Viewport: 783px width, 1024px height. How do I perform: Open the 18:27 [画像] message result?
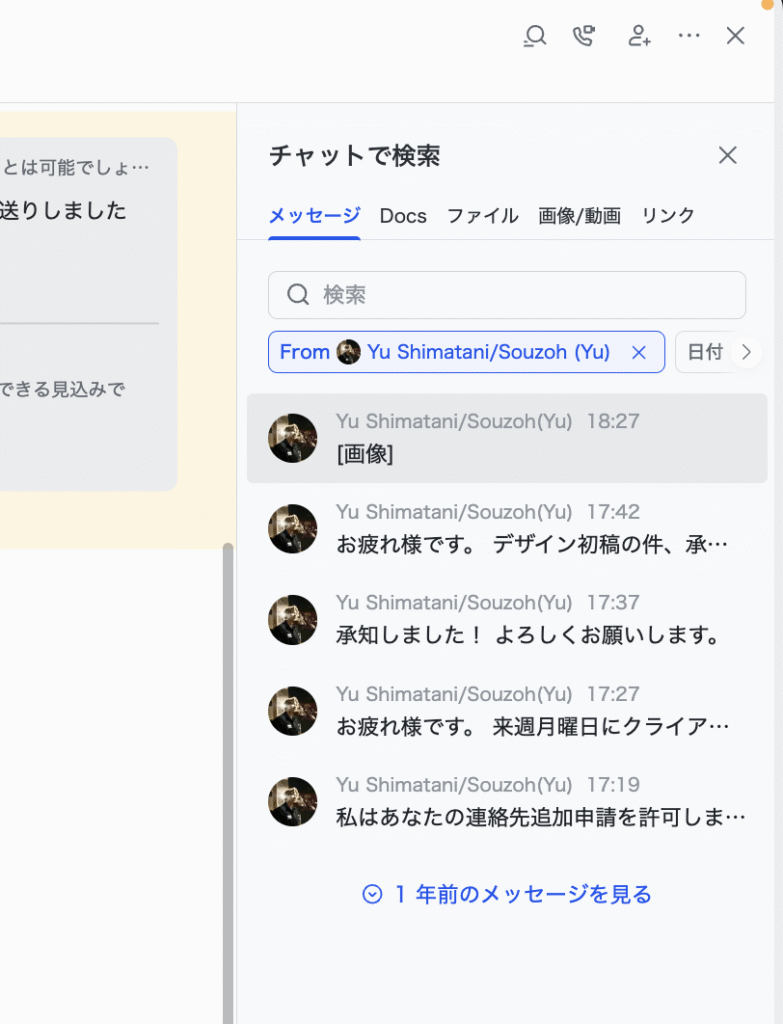click(x=507, y=438)
